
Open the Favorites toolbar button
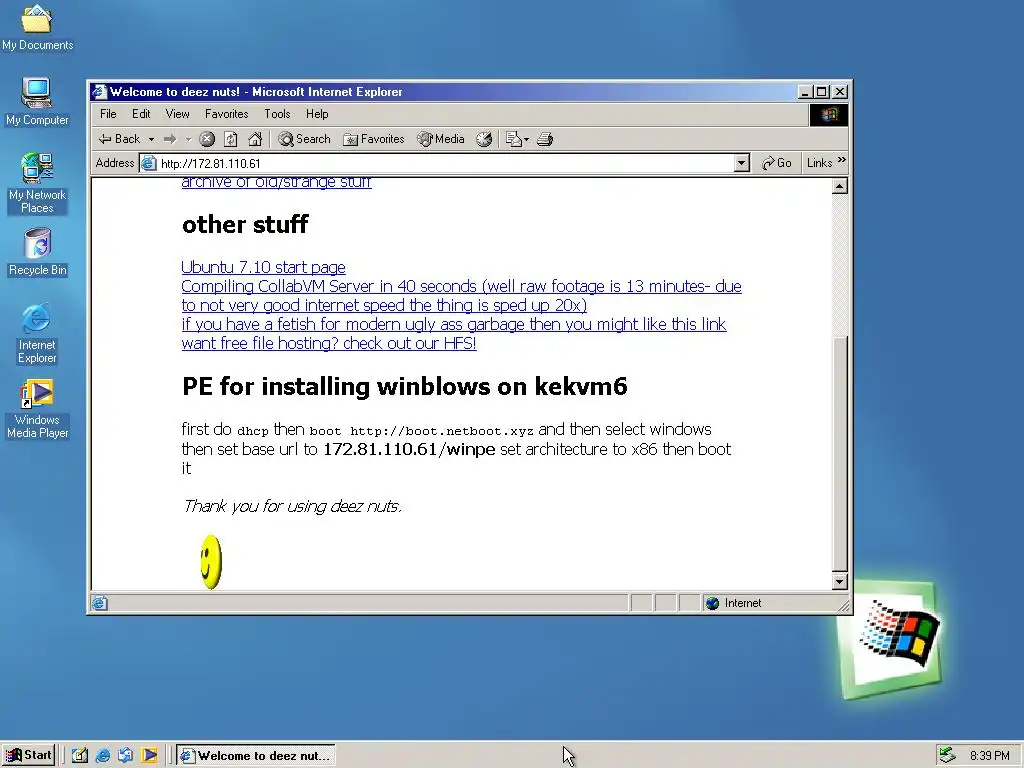(374, 139)
